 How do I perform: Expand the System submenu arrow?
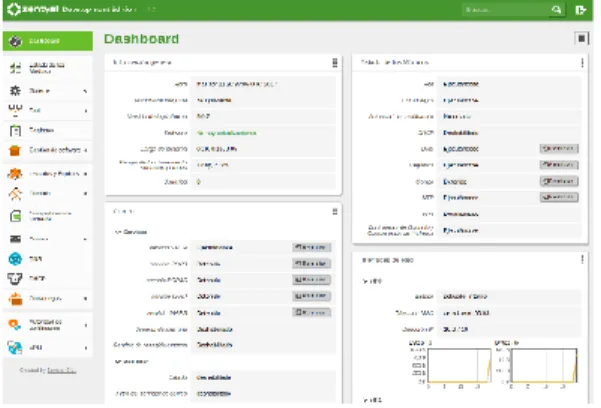85,91
